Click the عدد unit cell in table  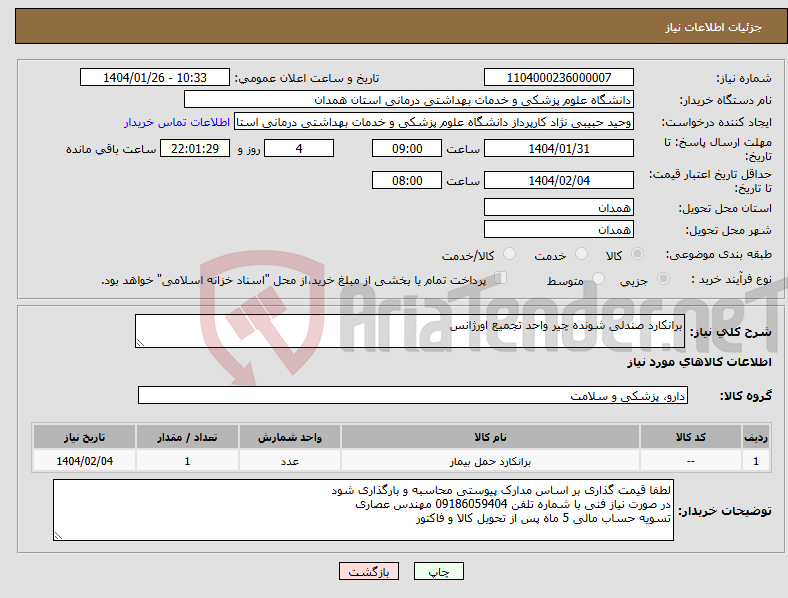[x=290, y=461]
